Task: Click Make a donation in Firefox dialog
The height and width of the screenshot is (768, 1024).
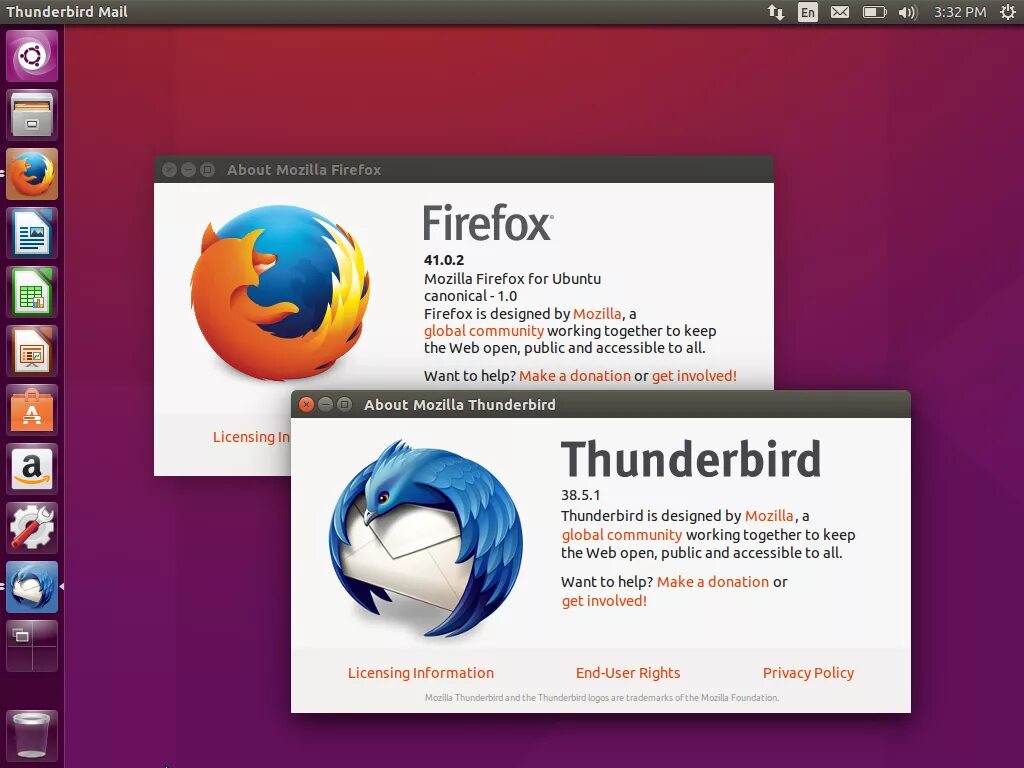Action: (575, 376)
